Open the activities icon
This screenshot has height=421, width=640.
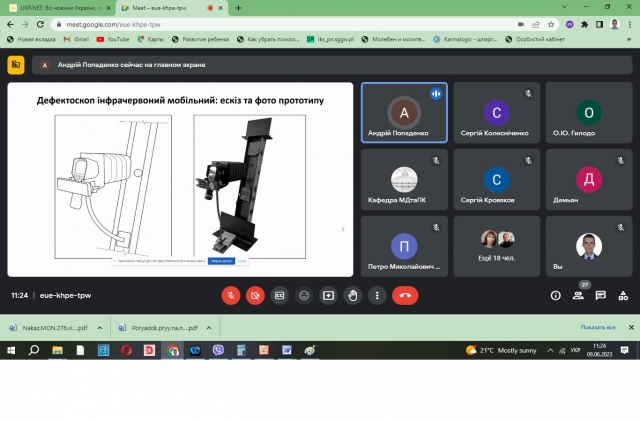[x=624, y=295]
